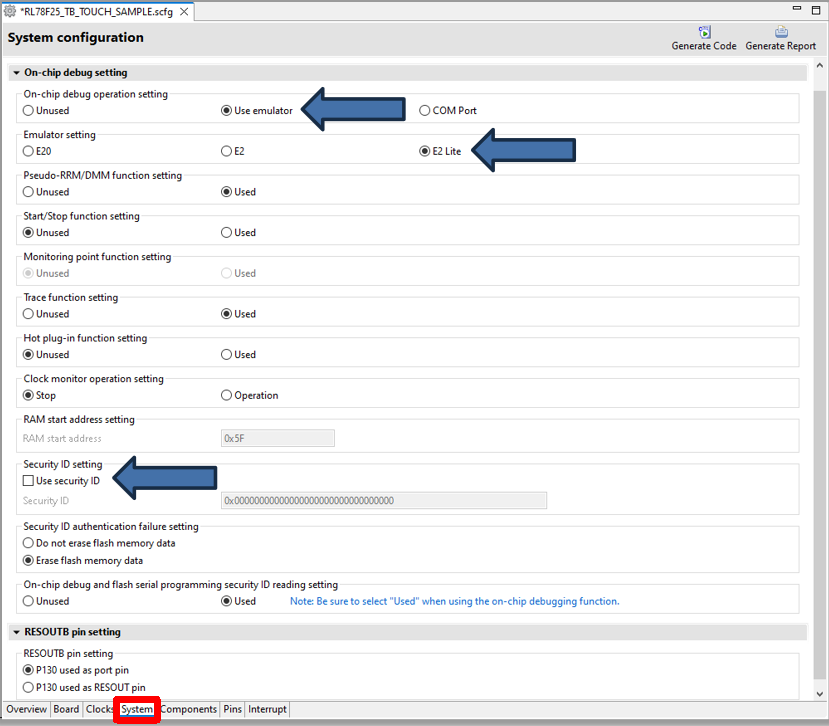Switch to the Components tab
The height and width of the screenshot is (726, 829).
tap(188, 709)
